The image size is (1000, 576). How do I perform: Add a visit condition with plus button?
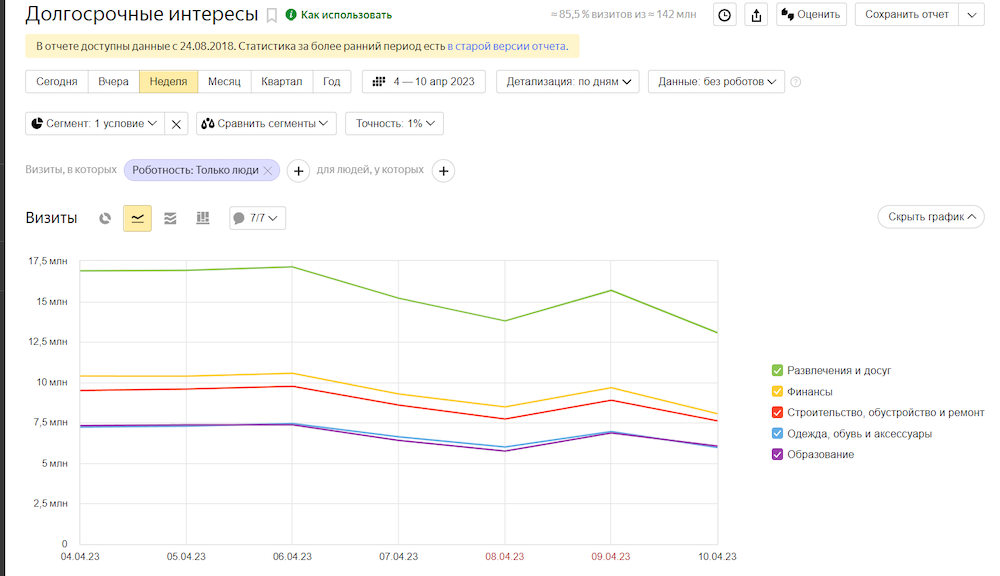tap(298, 171)
